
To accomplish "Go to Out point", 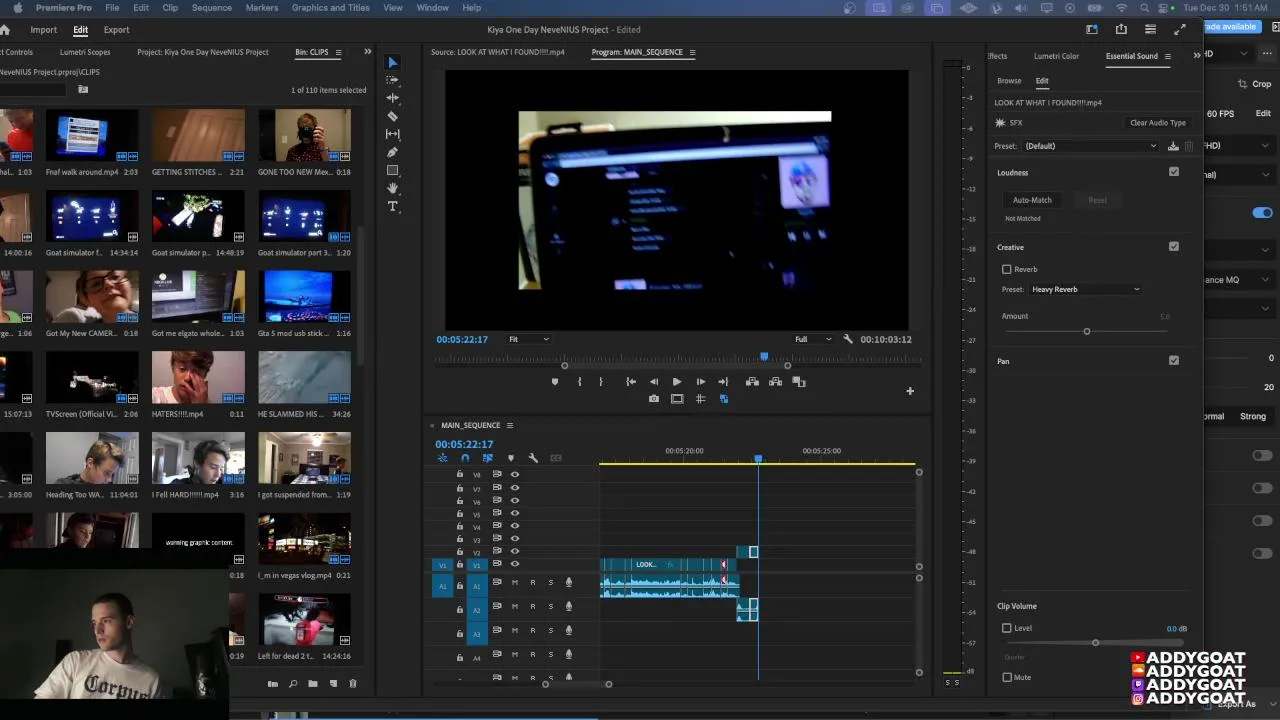I will pos(723,382).
